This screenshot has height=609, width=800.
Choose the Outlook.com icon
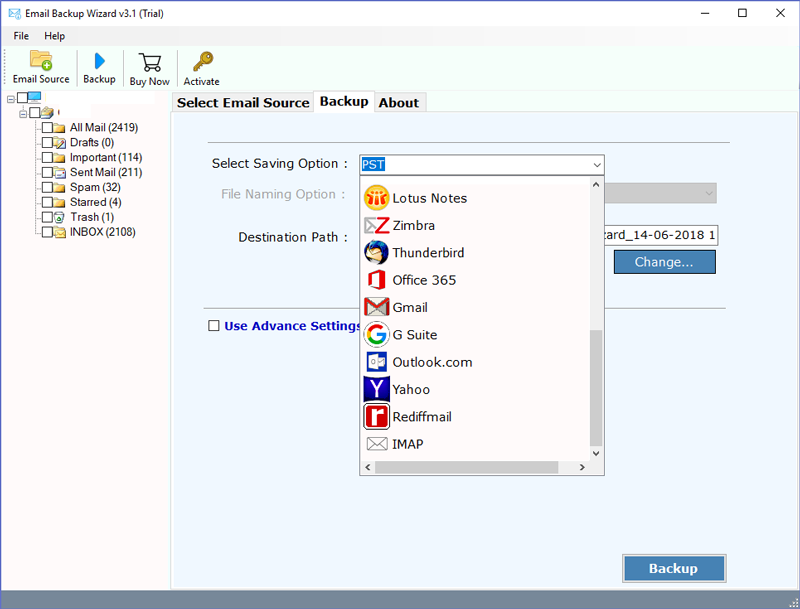click(x=377, y=362)
